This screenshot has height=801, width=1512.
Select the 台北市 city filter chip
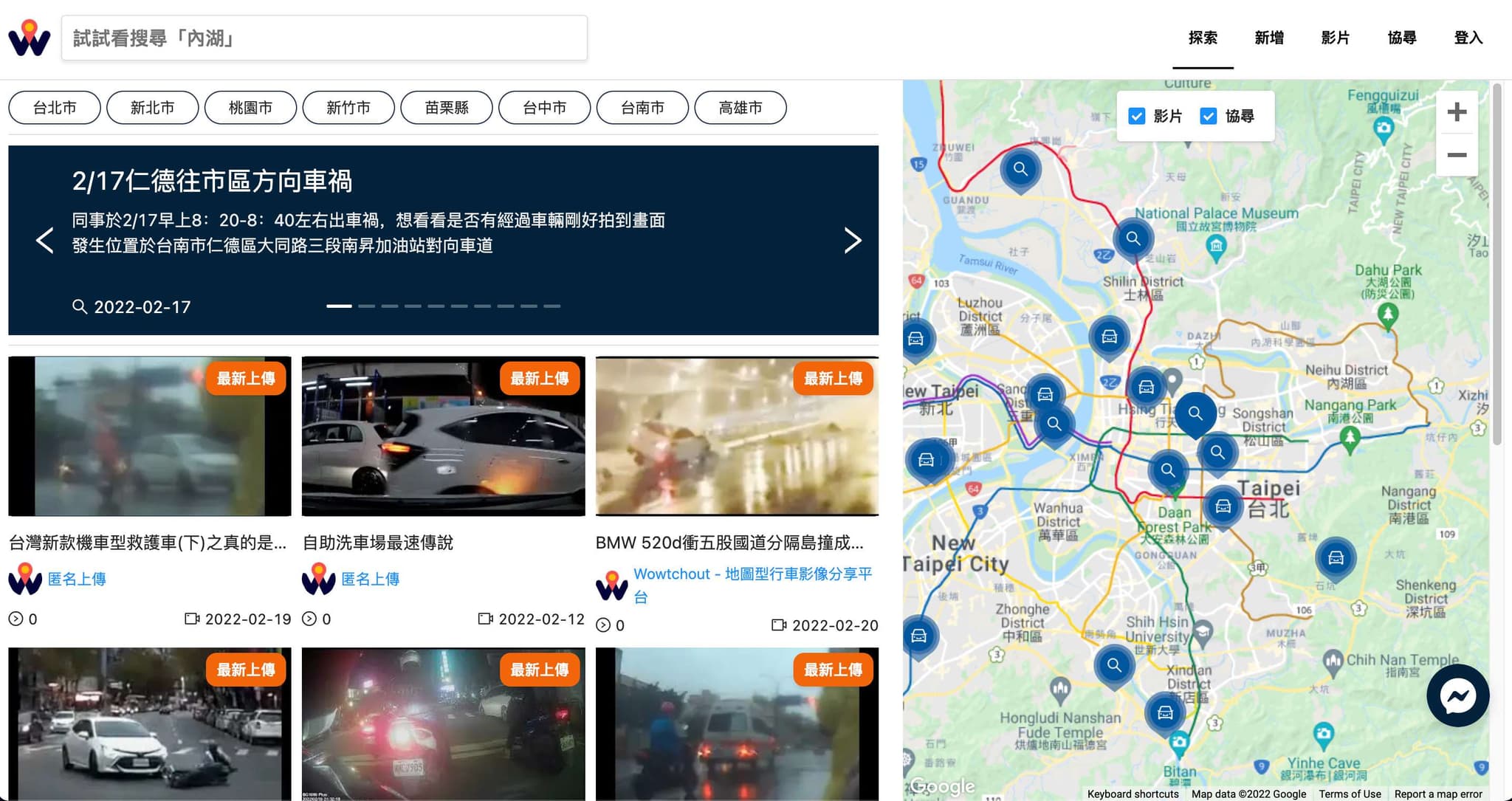pyautogui.click(x=54, y=107)
